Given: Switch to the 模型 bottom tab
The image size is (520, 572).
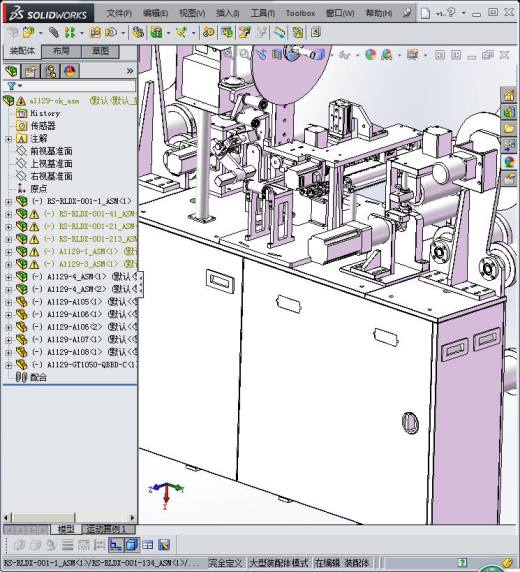Looking at the screenshot, I should 66,529.
